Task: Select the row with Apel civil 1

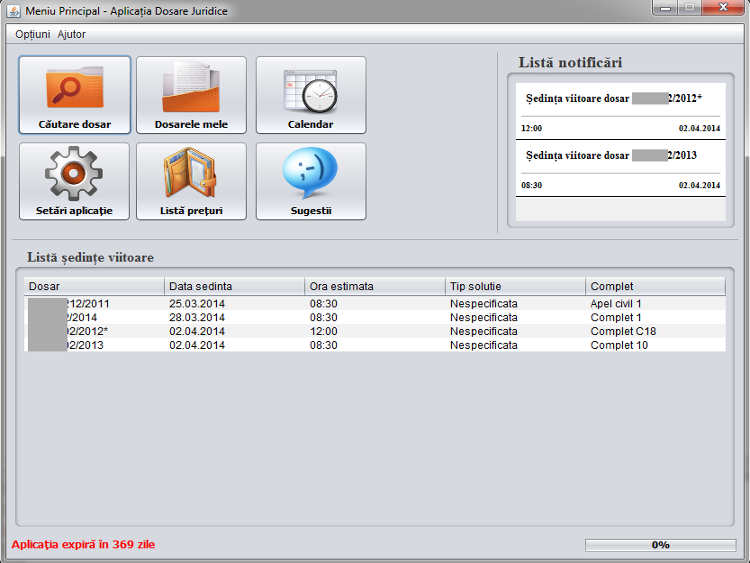Action: [x=375, y=303]
